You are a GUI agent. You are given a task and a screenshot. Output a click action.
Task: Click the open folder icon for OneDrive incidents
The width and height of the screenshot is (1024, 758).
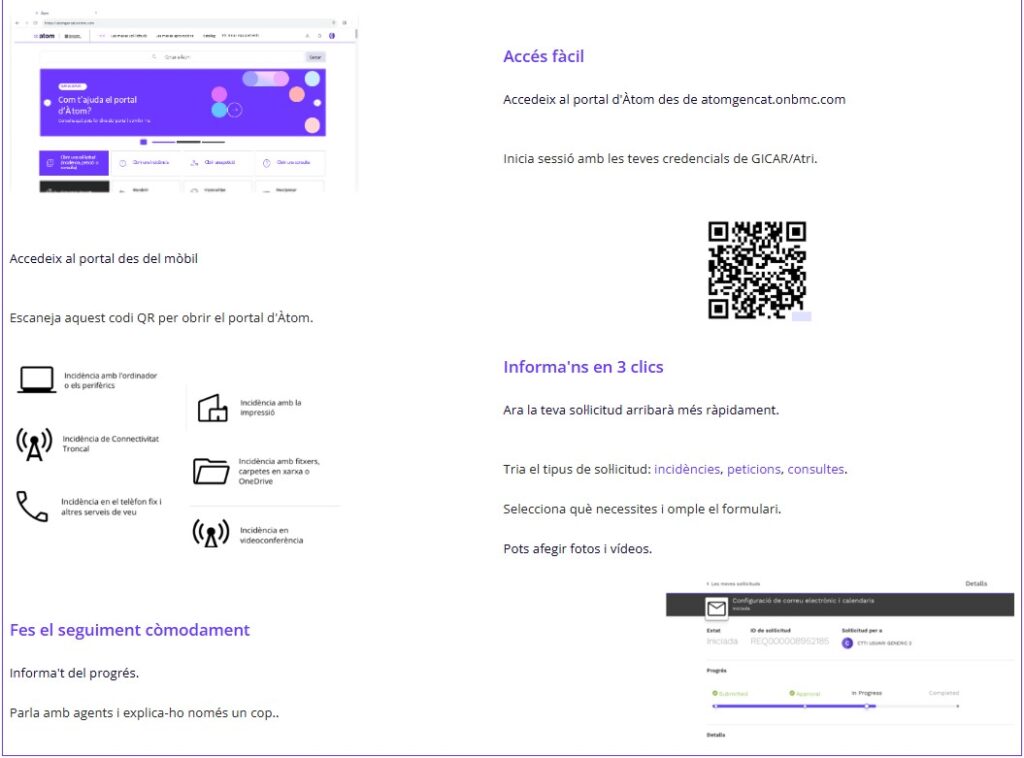coord(211,471)
